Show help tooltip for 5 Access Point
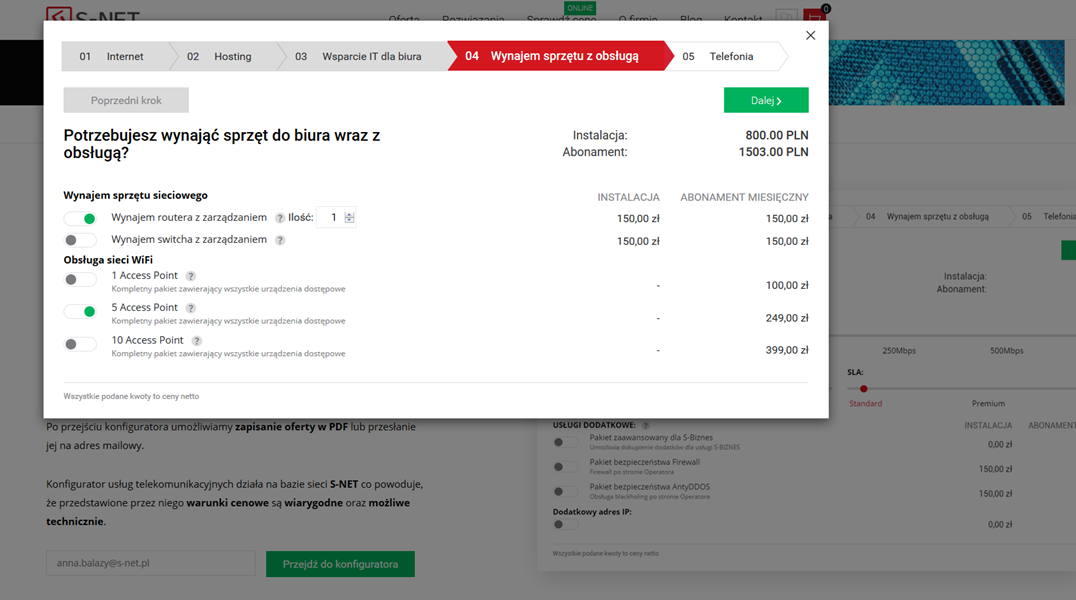1076x600 pixels. (191, 308)
